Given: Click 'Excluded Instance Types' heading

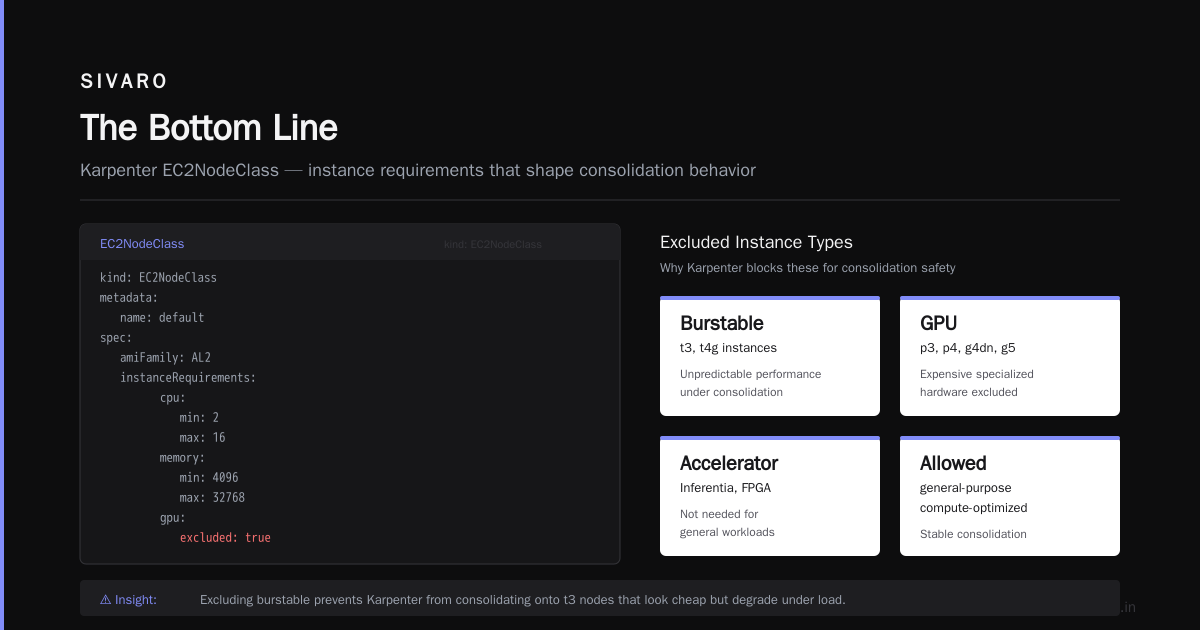Looking at the screenshot, I should click(756, 242).
